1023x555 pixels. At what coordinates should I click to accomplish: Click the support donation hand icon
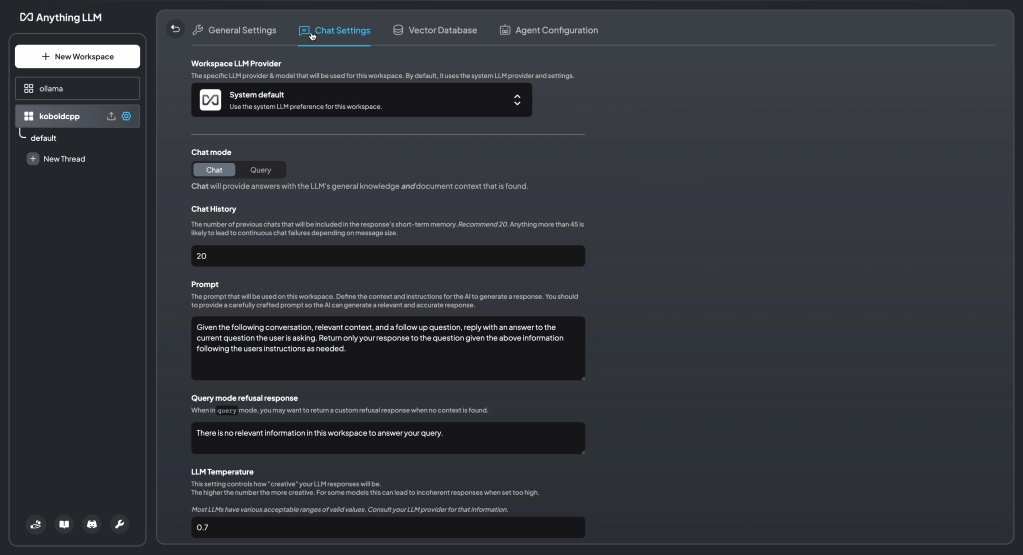(36, 524)
